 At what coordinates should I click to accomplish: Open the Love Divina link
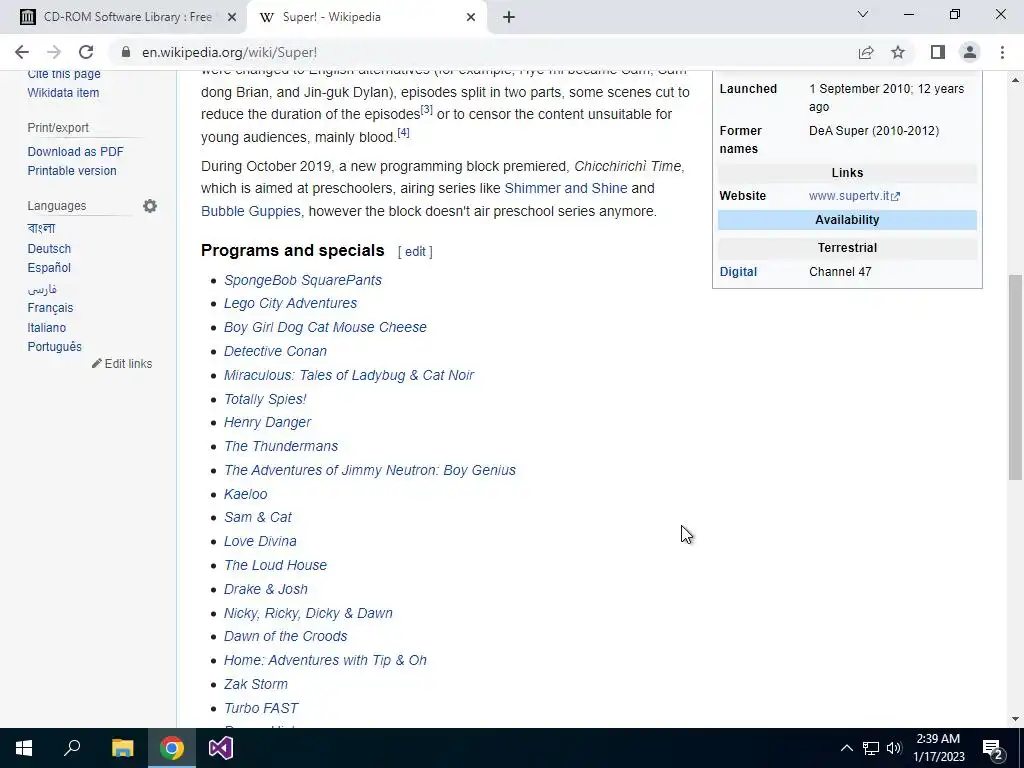(260, 541)
